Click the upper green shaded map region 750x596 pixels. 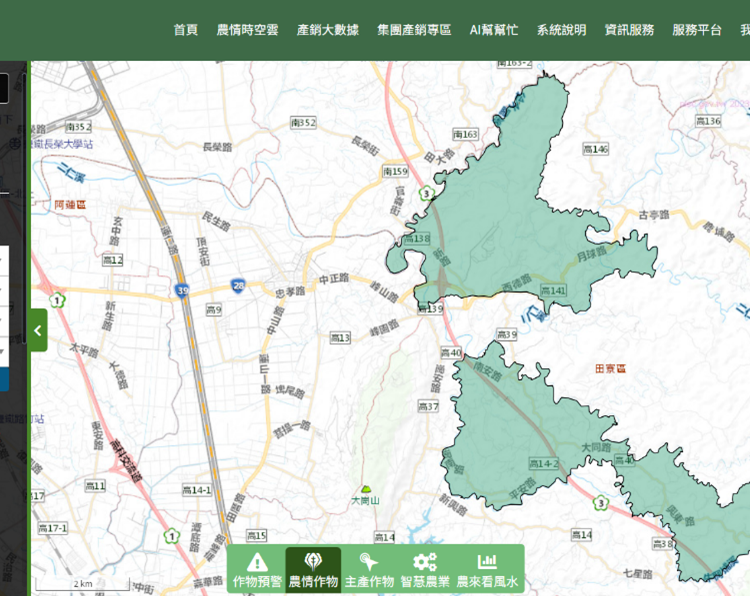tap(510, 200)
